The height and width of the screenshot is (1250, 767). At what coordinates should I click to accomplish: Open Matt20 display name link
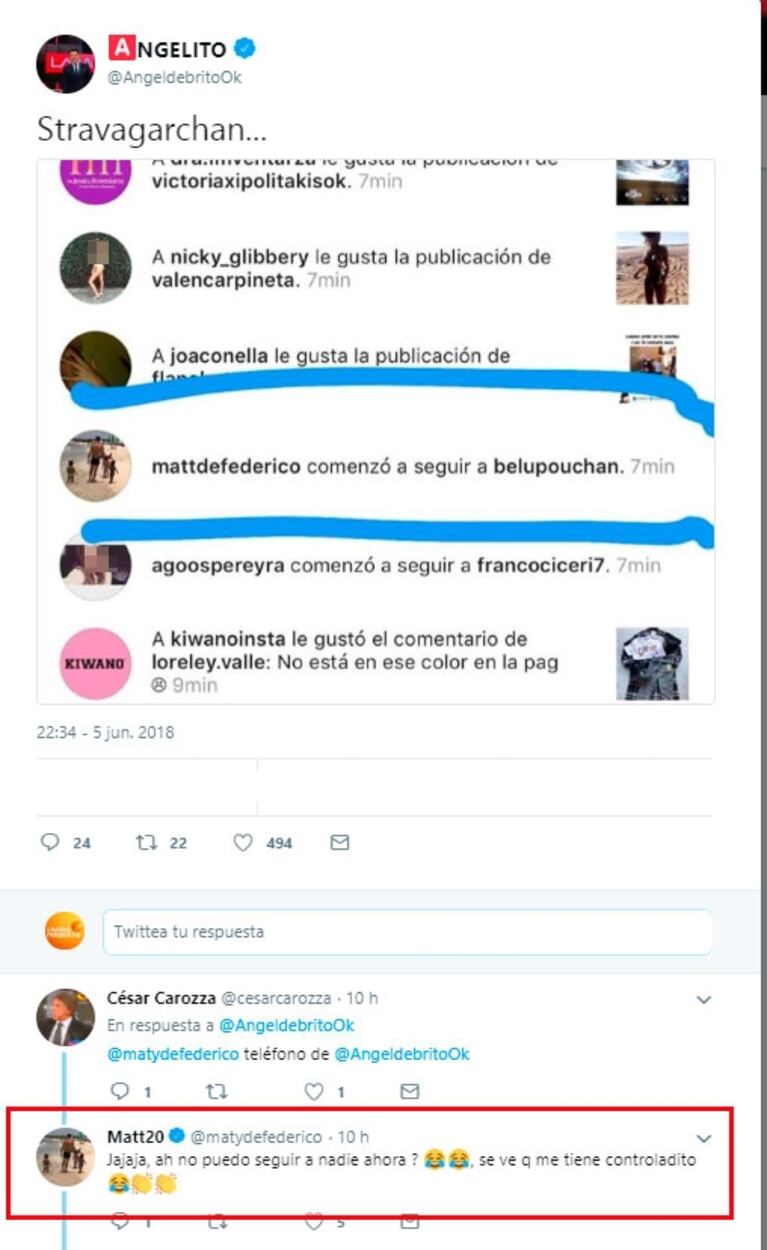pos(135,1136)
